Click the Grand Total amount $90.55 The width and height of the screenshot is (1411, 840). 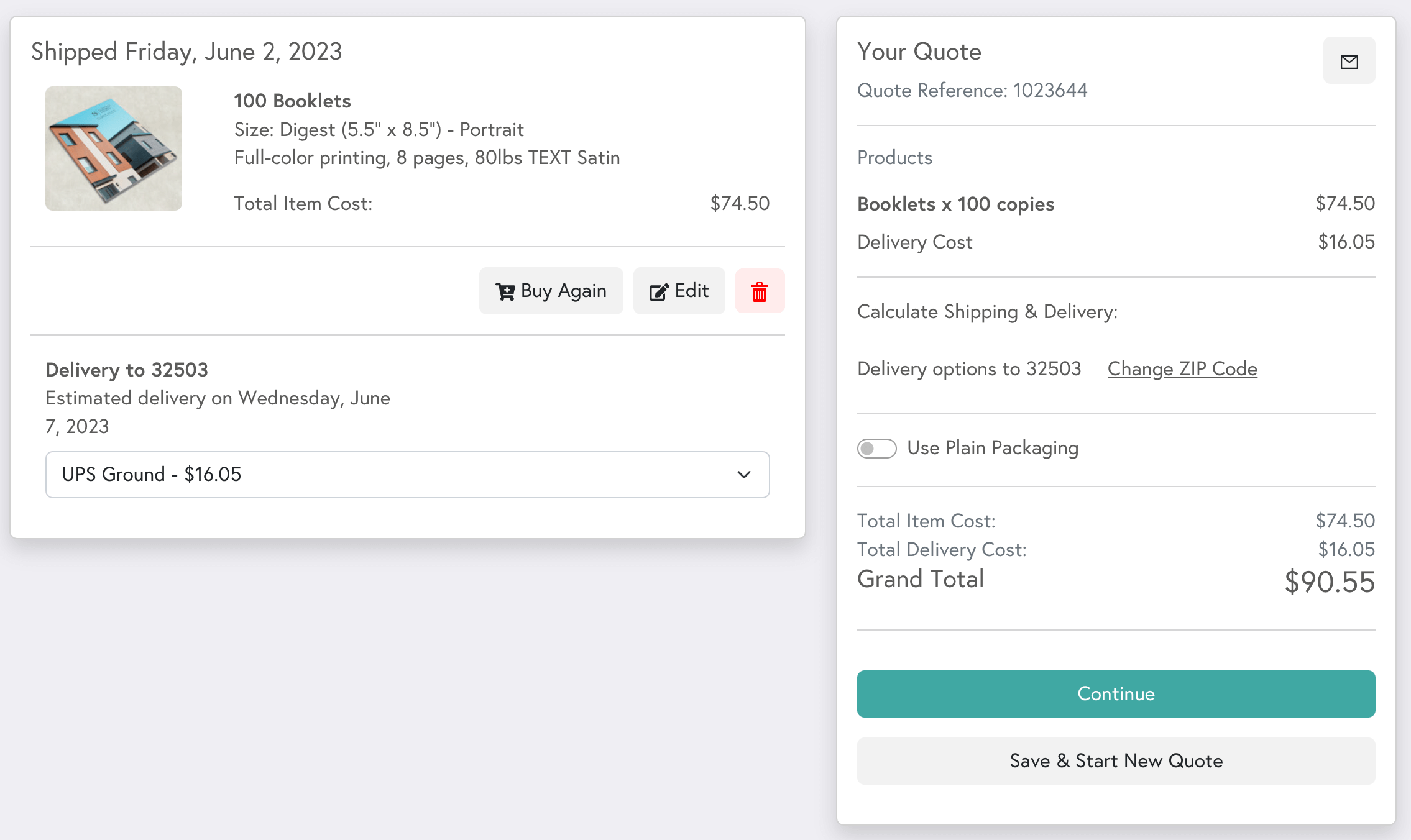1330,582
